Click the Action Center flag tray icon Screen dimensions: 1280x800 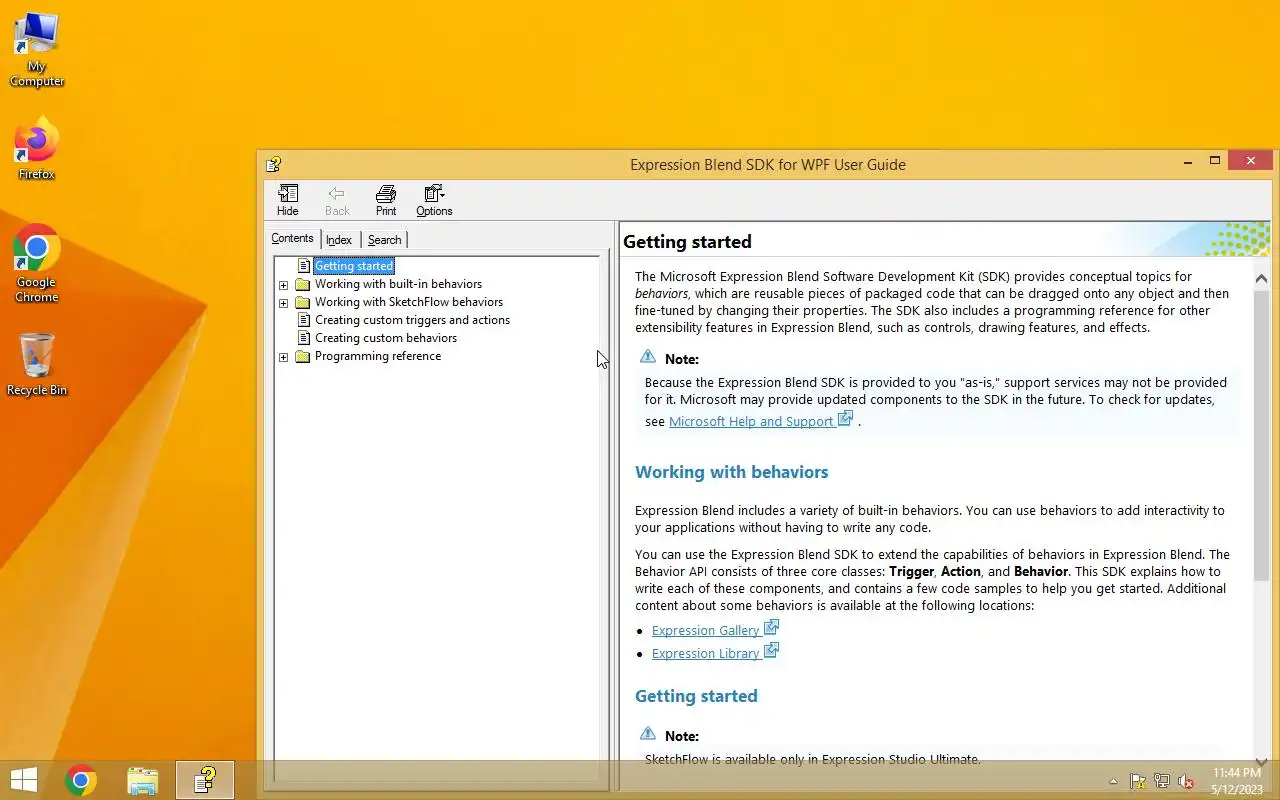[1138, 781]
